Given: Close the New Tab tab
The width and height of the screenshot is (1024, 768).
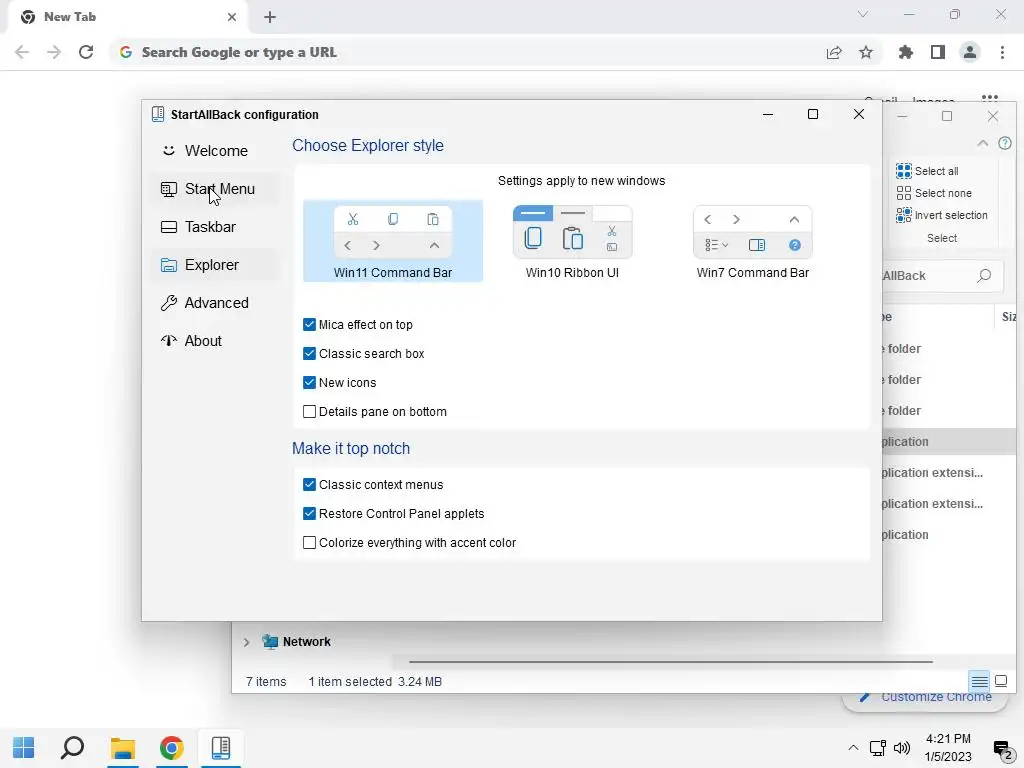Looking at the screenshot, I should click(x=232, y=17).
